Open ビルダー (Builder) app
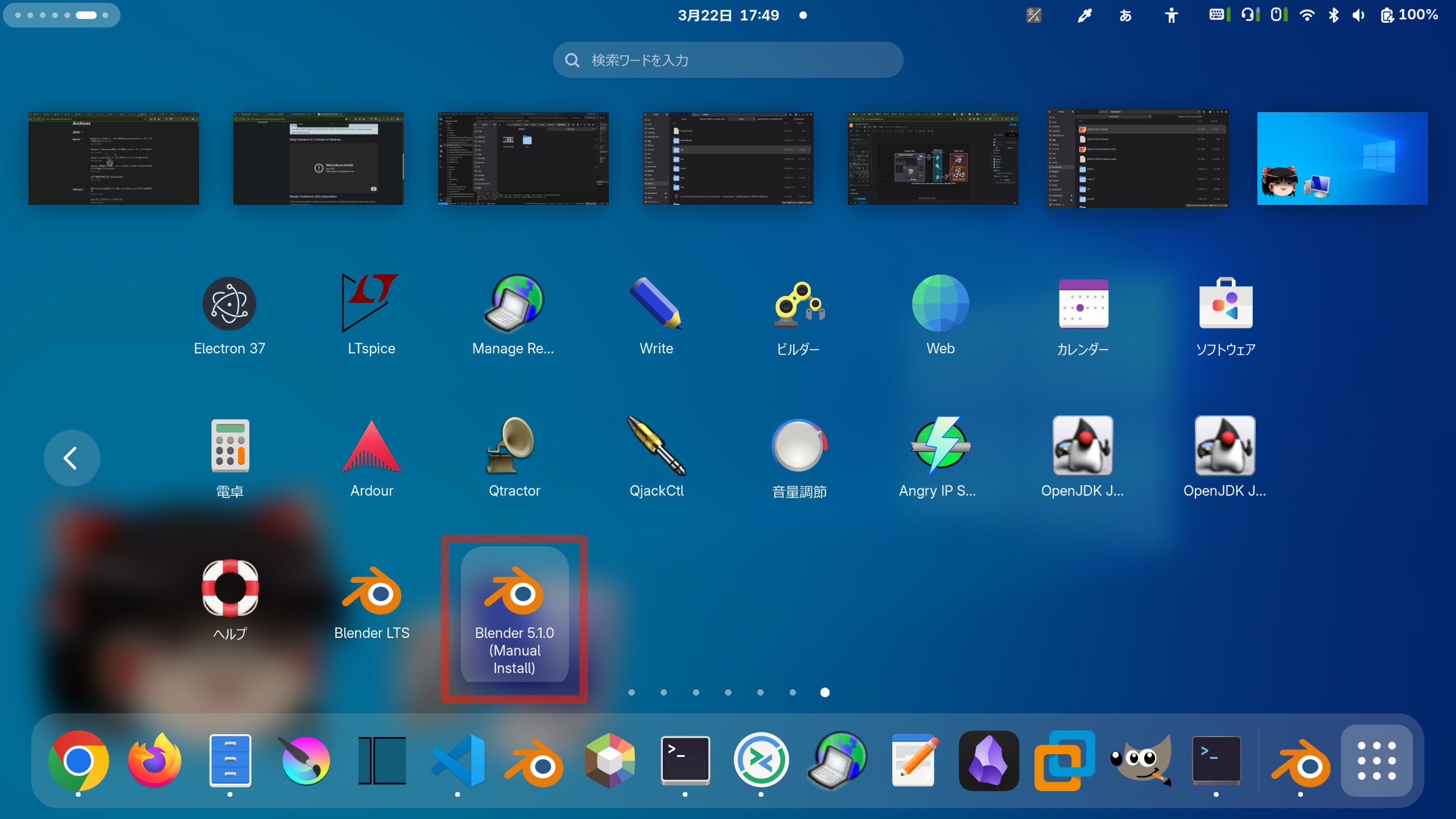The width and height of the screenshot is (1456, 819). (x=798, y=316)
